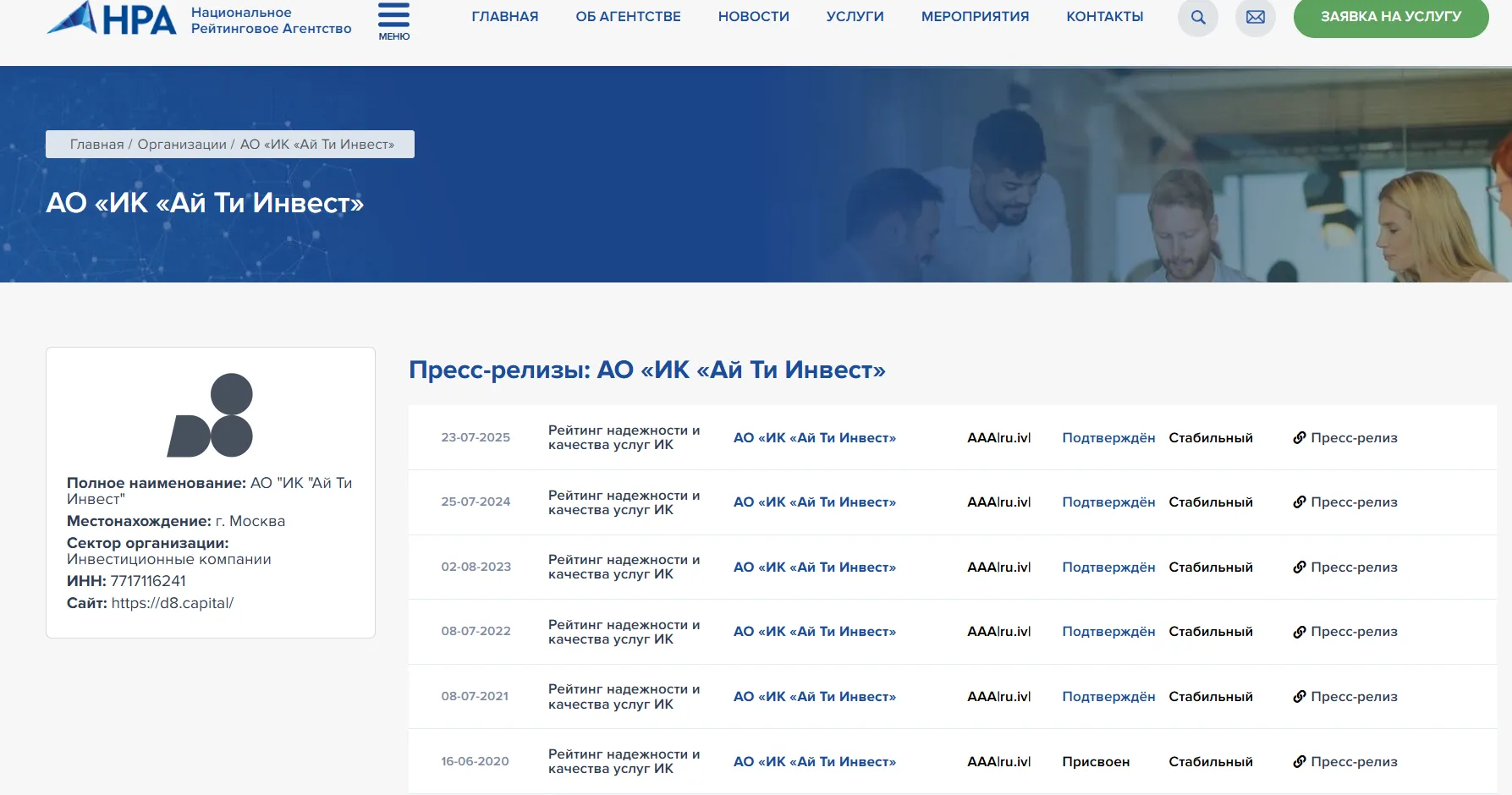Click rating type text in 08-07-2022 row
1512x795 pixels.
624,632
